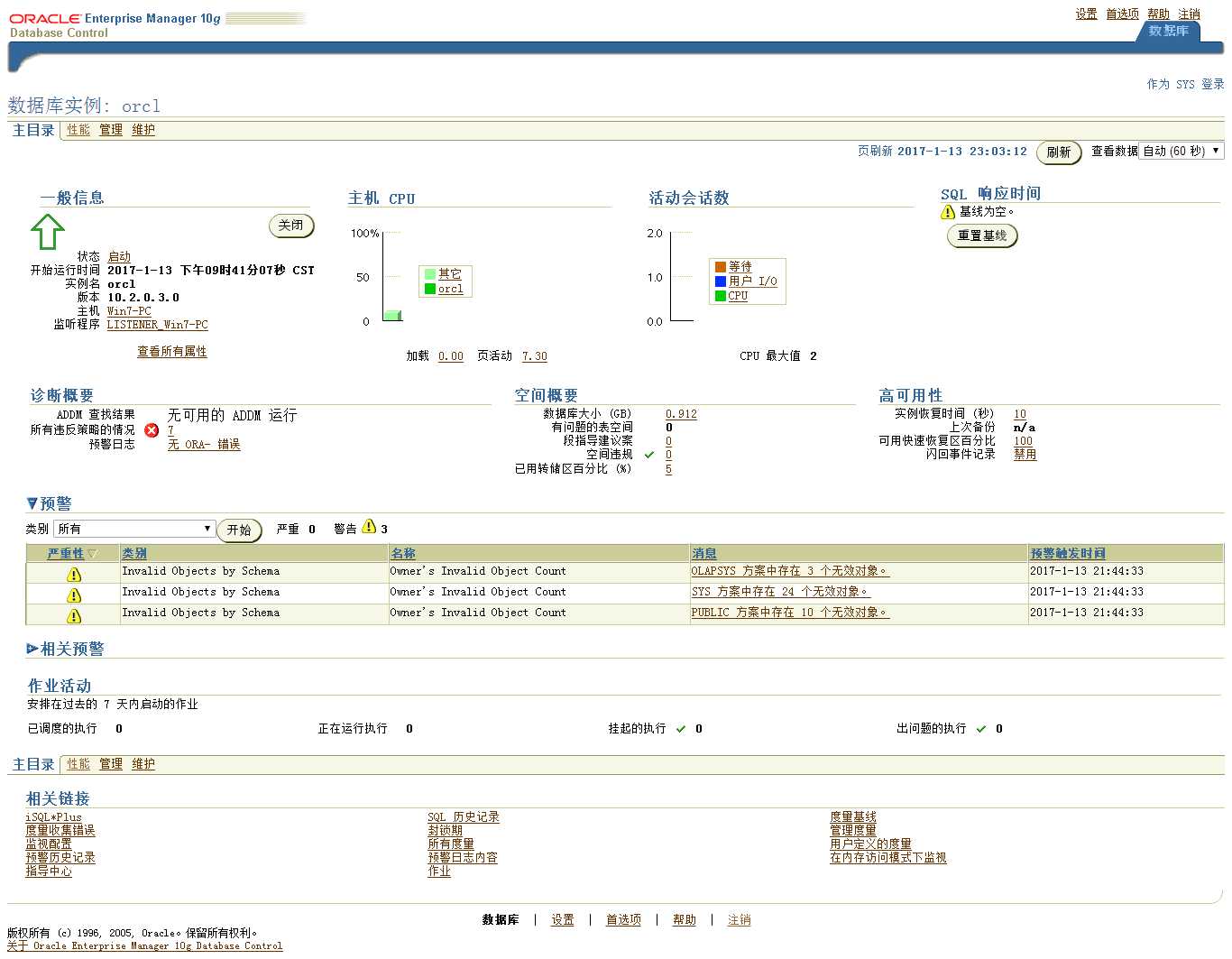Open the 作业 related link
1232x959 pixels.
pyautogui.click(x=439, y=871)
